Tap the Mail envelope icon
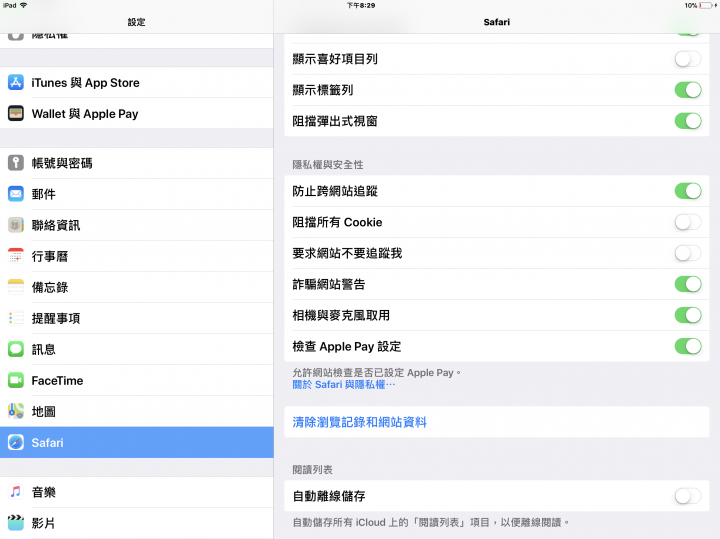 (x=16, y=194)
